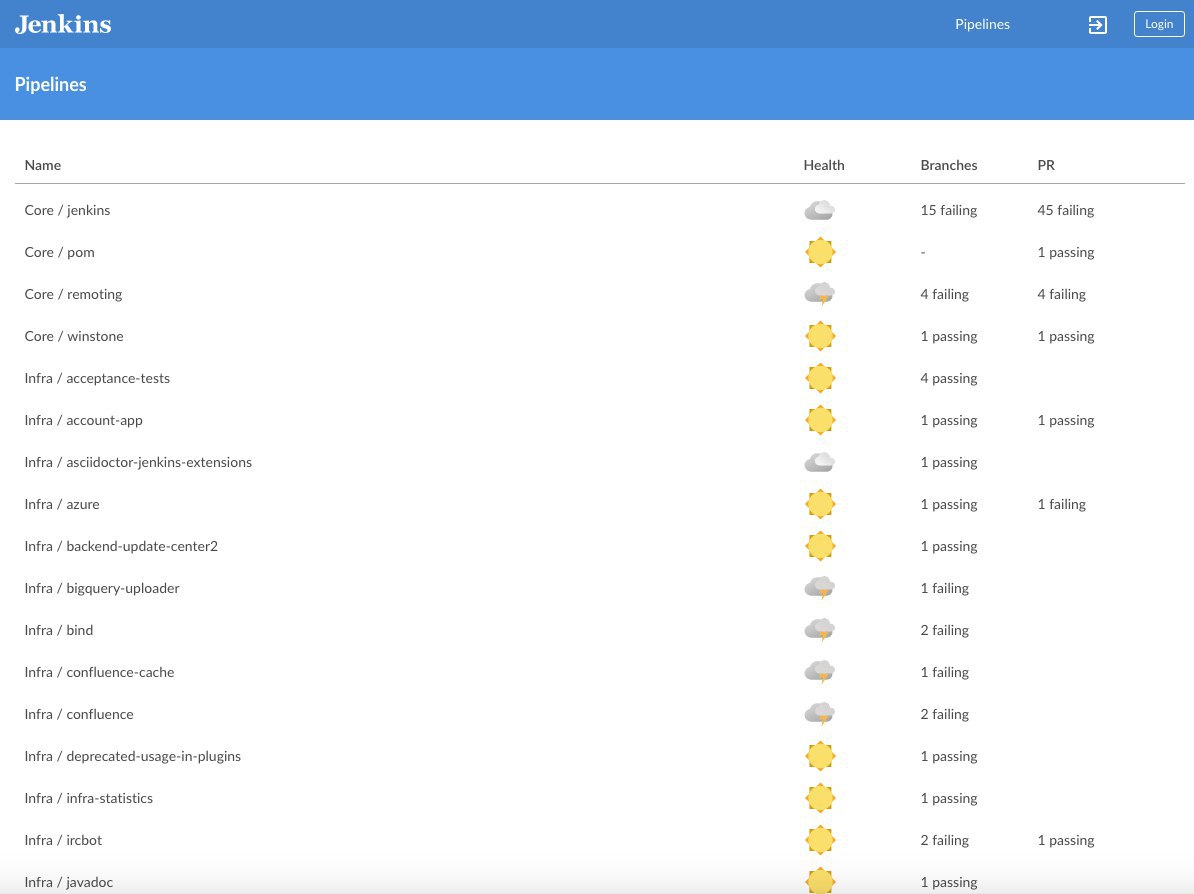Click '1 passing' PR for Infra / ircbot
This screenshot has width=1194, height=894.
click(1065, 840)
